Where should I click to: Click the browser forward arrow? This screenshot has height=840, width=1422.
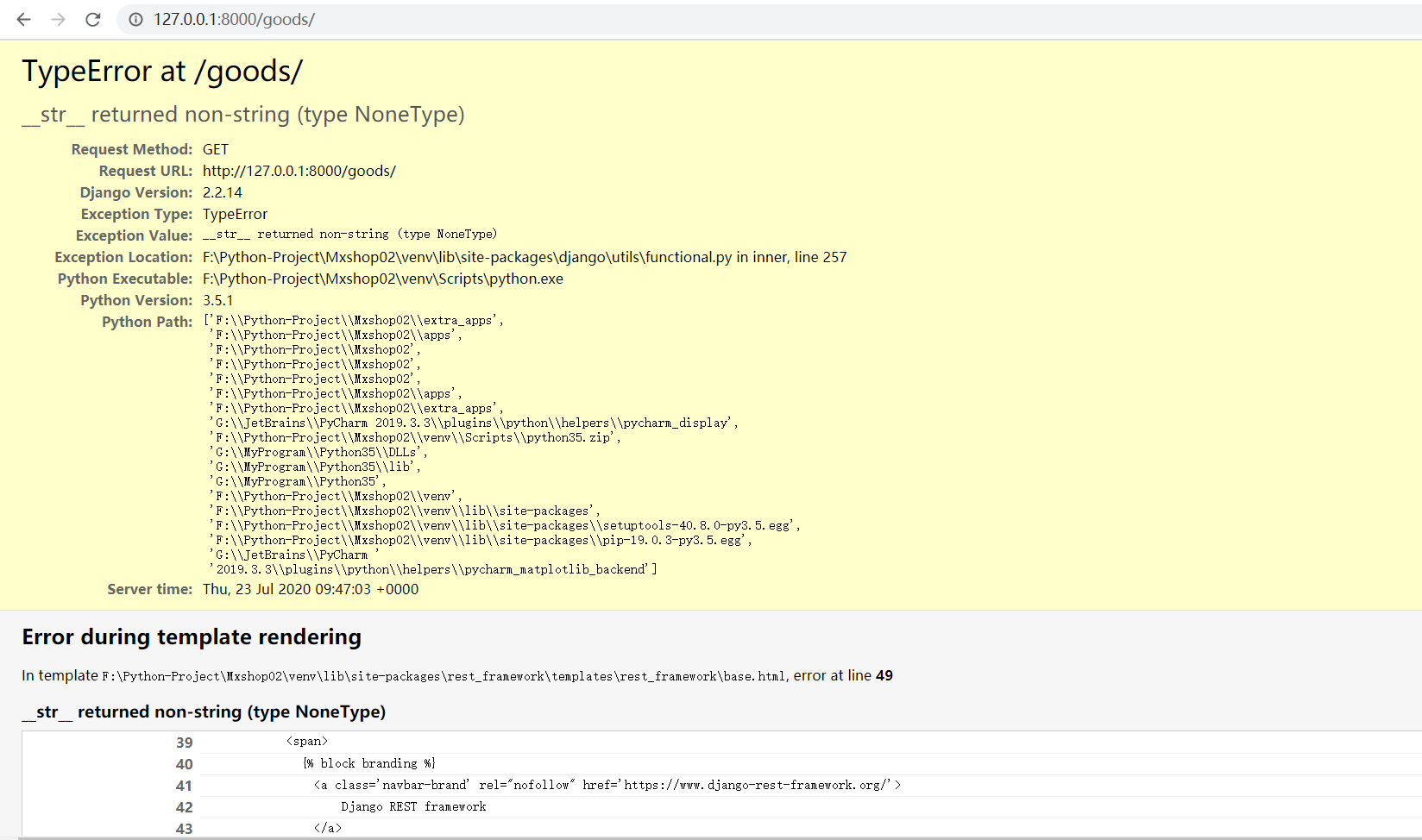point(58,19)
